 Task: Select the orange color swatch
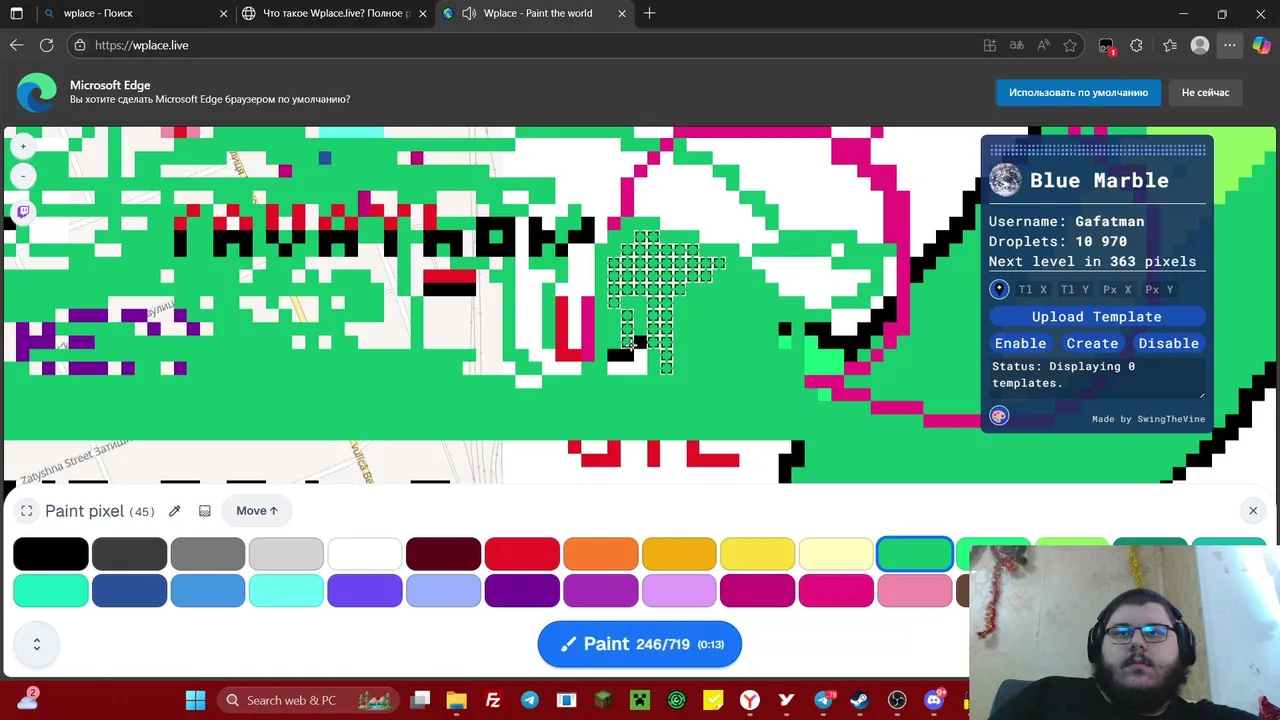click(600, 554)
